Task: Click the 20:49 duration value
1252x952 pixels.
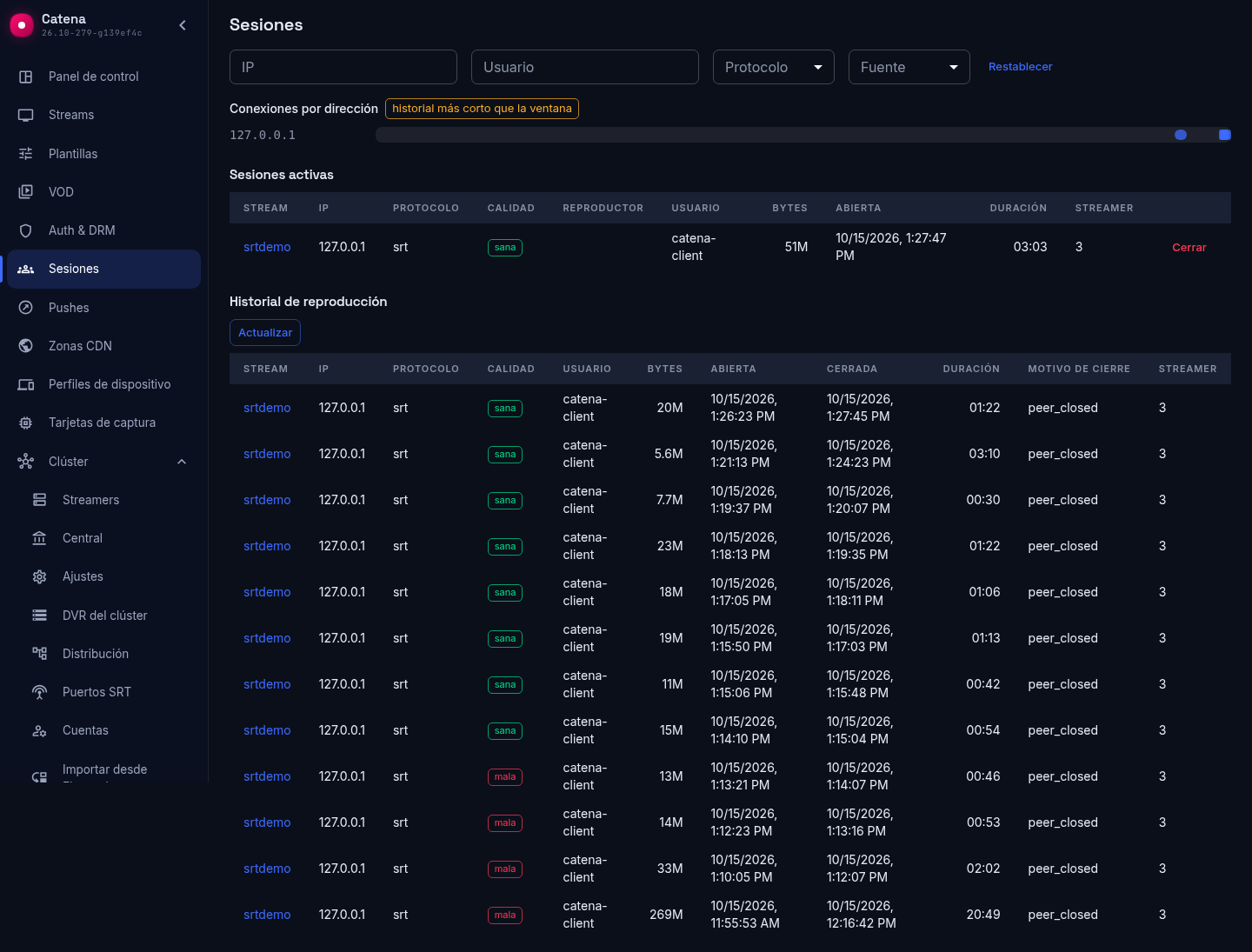Action: (983, 915)
